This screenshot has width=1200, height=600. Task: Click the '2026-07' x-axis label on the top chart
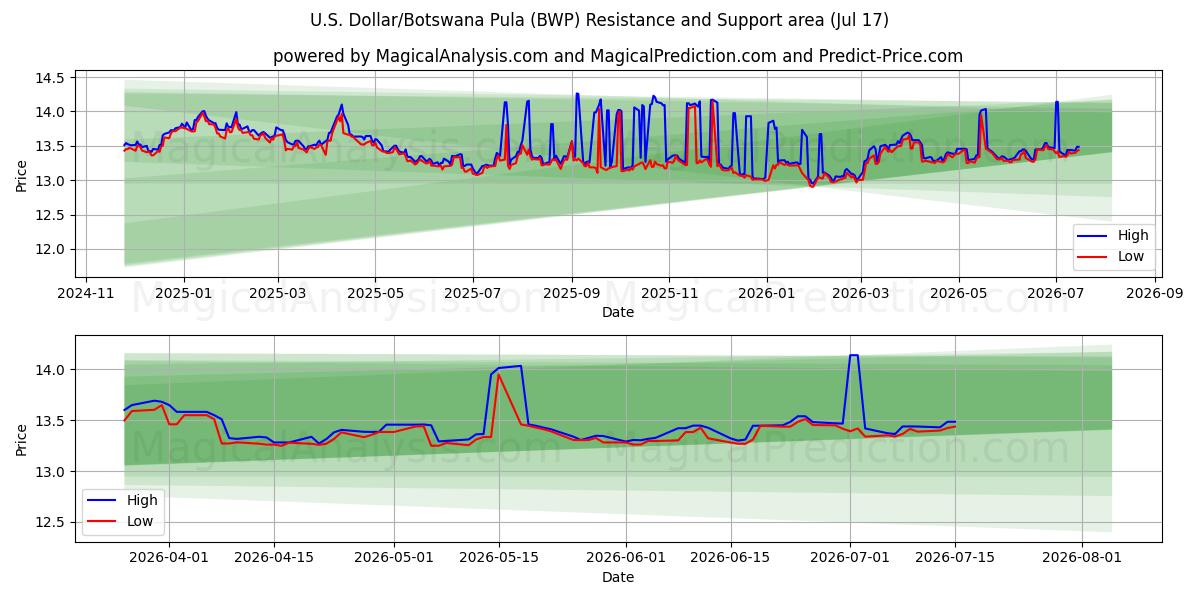point(1056,295)
